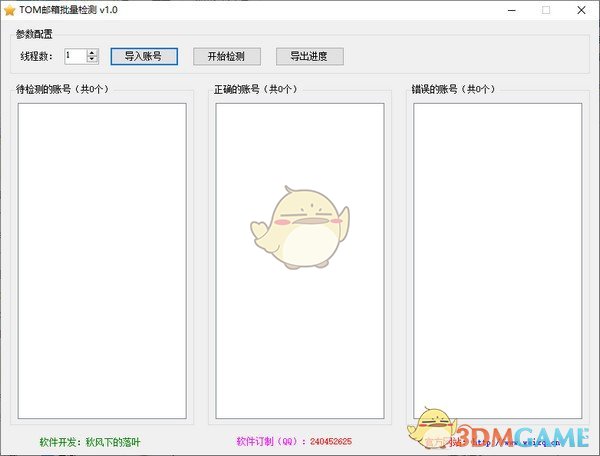The width and height of the screenshot is (600, 456).
Task: Close the TOM邮箱批量检测 window
Action: [581, 10]
